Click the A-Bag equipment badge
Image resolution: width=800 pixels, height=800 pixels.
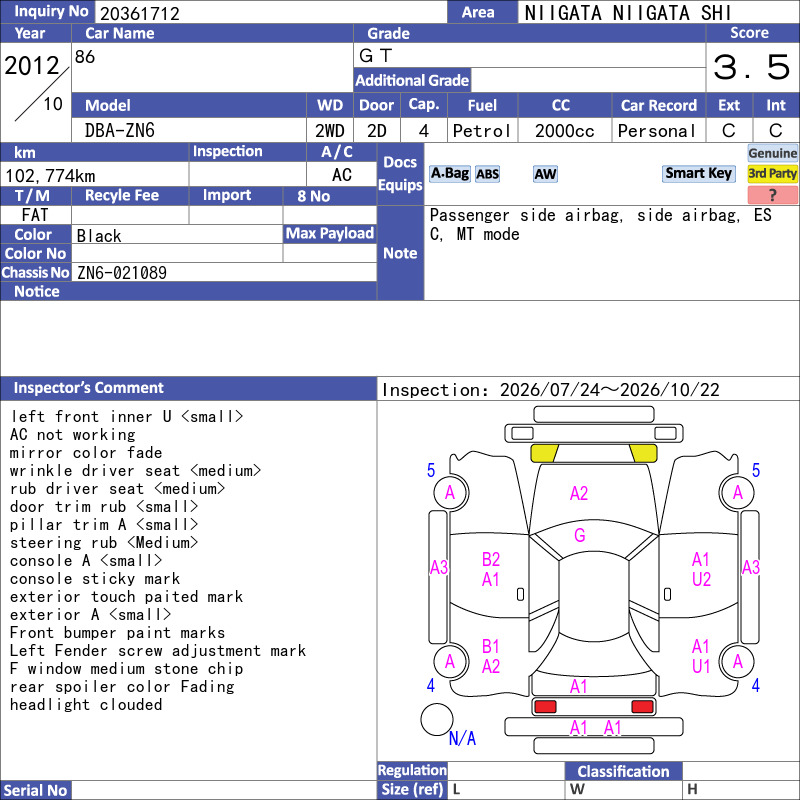point(449,173)
